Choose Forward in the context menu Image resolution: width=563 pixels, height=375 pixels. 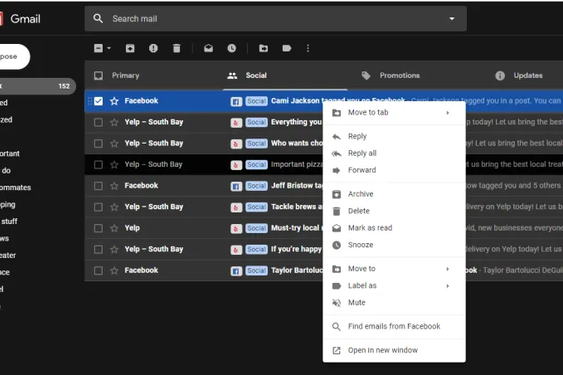394,170
